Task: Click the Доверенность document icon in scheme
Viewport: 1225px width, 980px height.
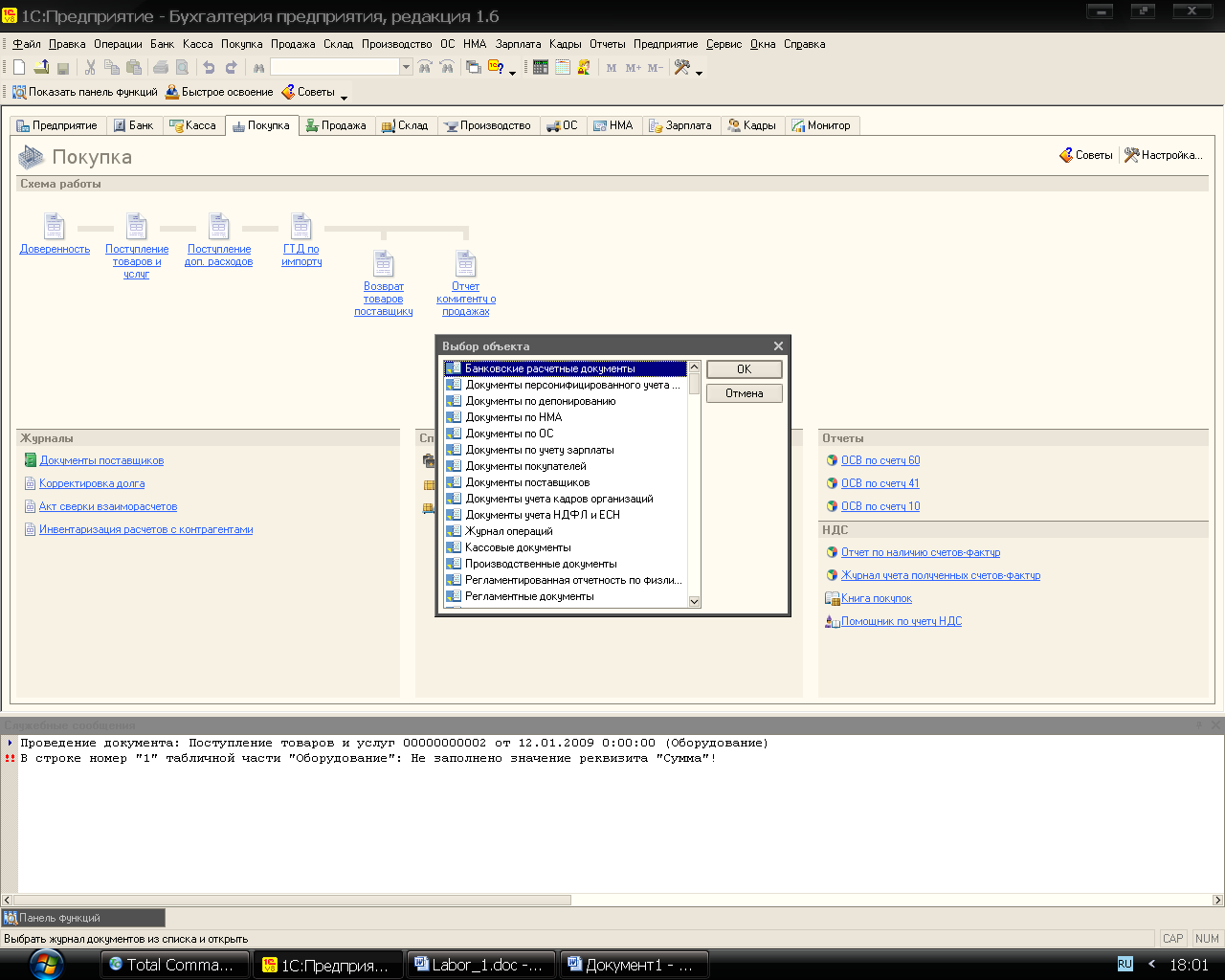Action: coord(55,227)
